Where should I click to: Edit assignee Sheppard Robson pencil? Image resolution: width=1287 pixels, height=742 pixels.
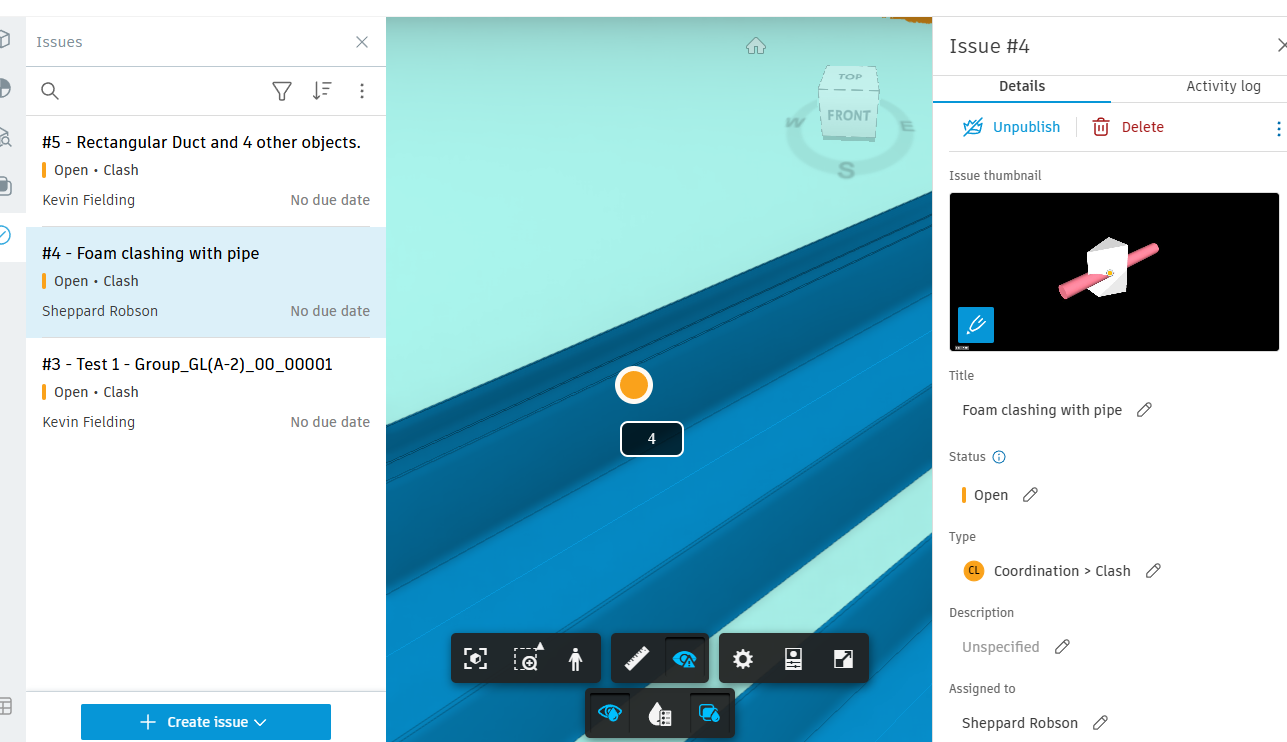pos(1100,723)
